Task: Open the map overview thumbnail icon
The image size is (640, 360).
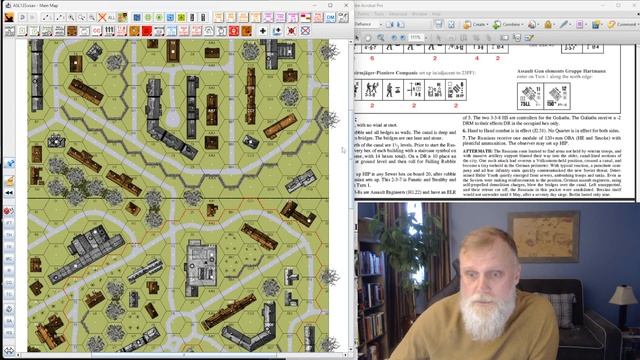Action: (x=122, y=17)
